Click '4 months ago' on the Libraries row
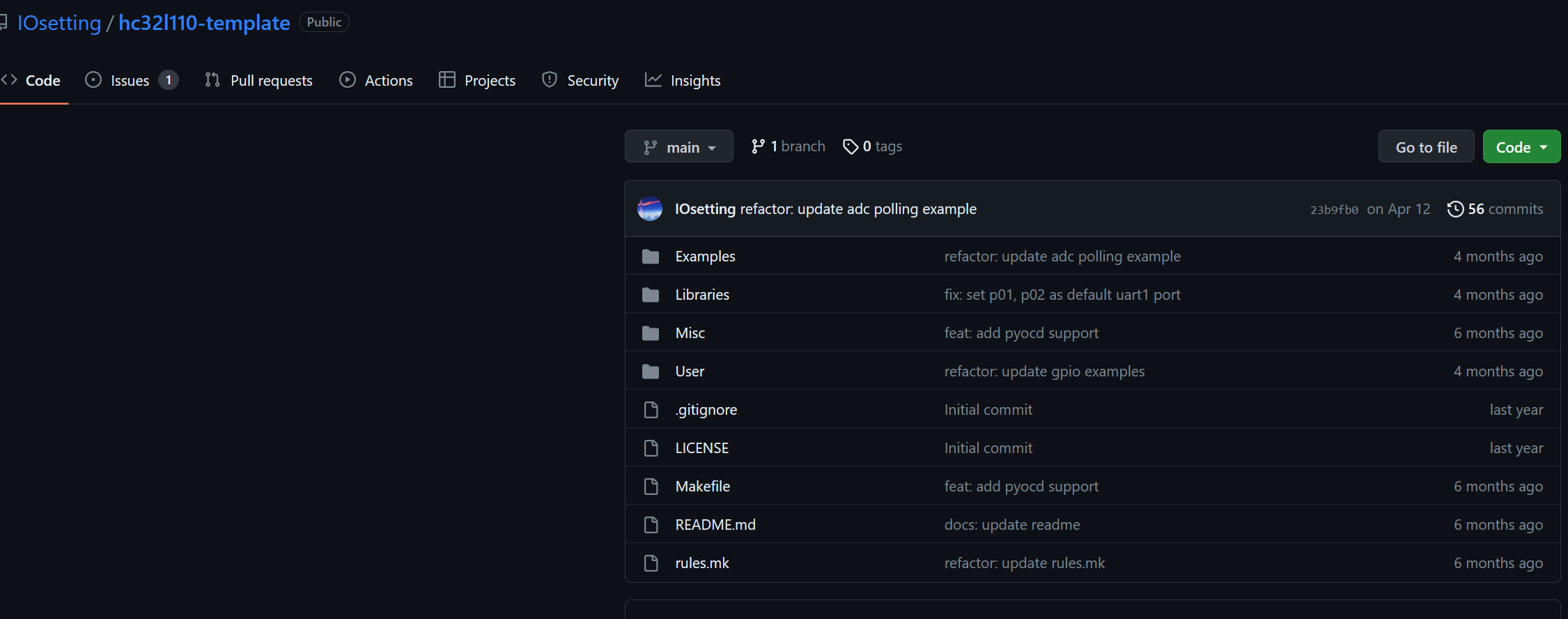 (1498, 295)
